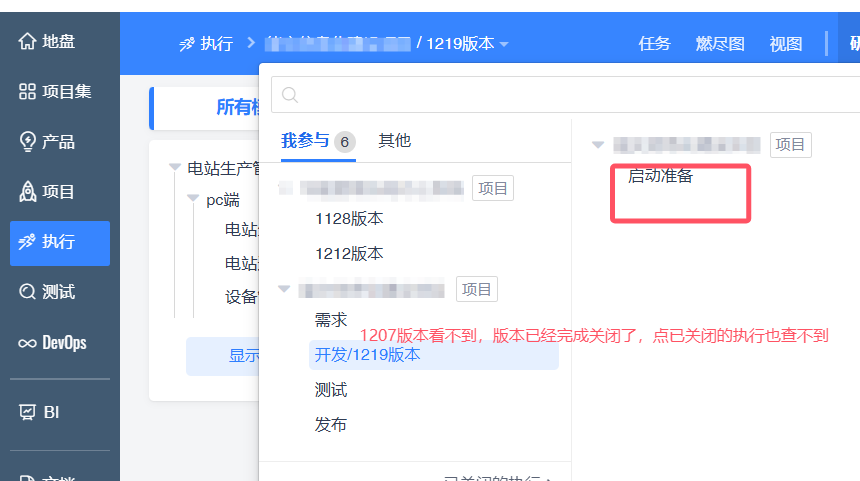Select the 1212版本 execution

[349, 253]
